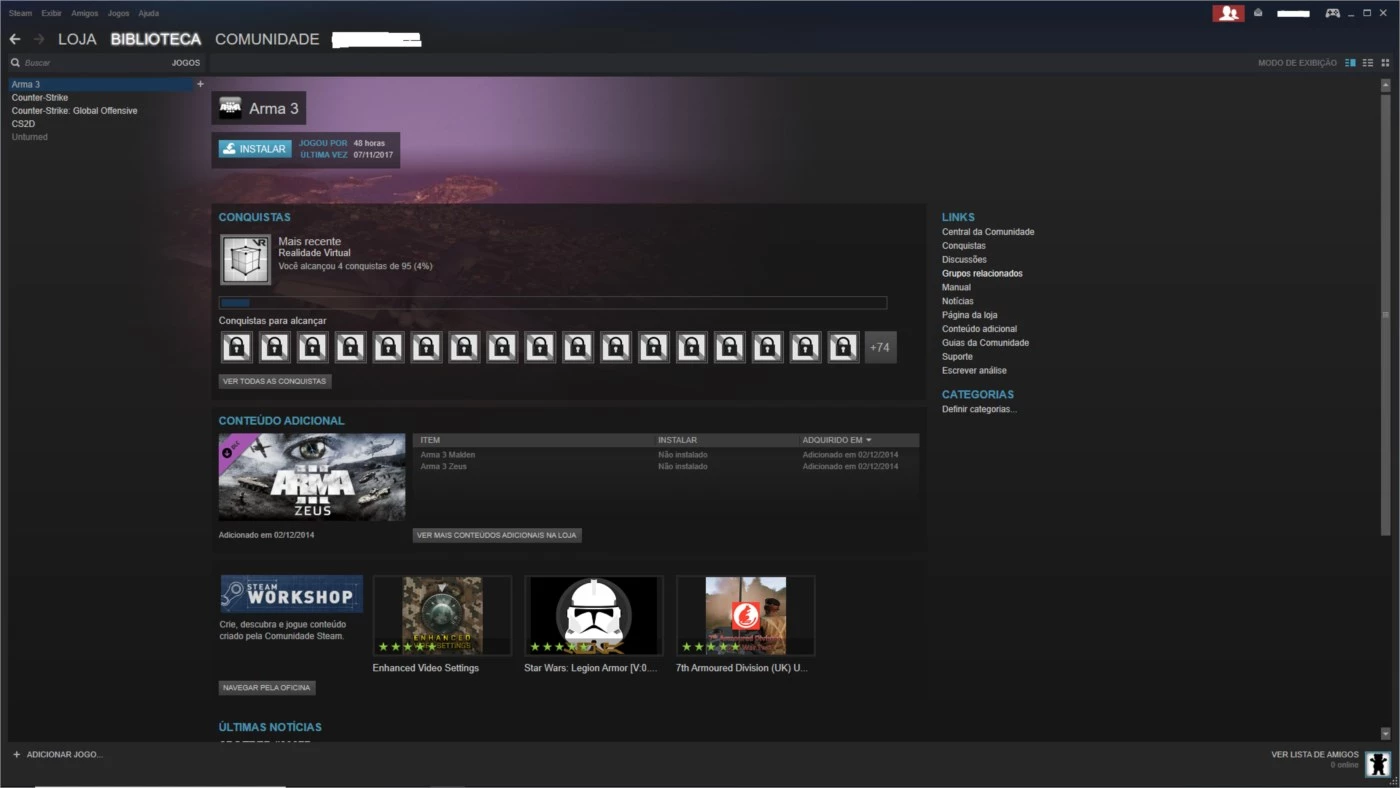The image size is (1400, 788).
Task: Open the Conquistas link under Links
Action: tap(964, 246)
